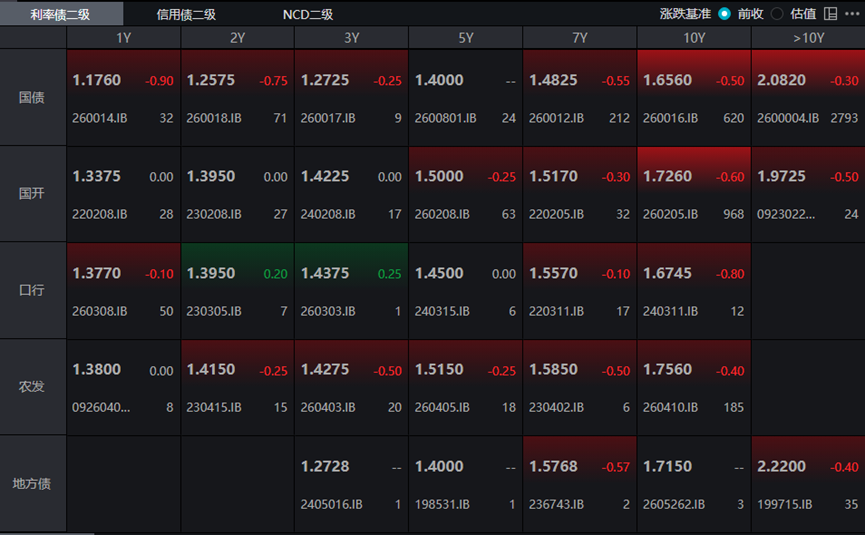The width and height of the screenshot is (865, 535).
Task: Switch to the 利率债二级 tab
Action: [61, 14]
